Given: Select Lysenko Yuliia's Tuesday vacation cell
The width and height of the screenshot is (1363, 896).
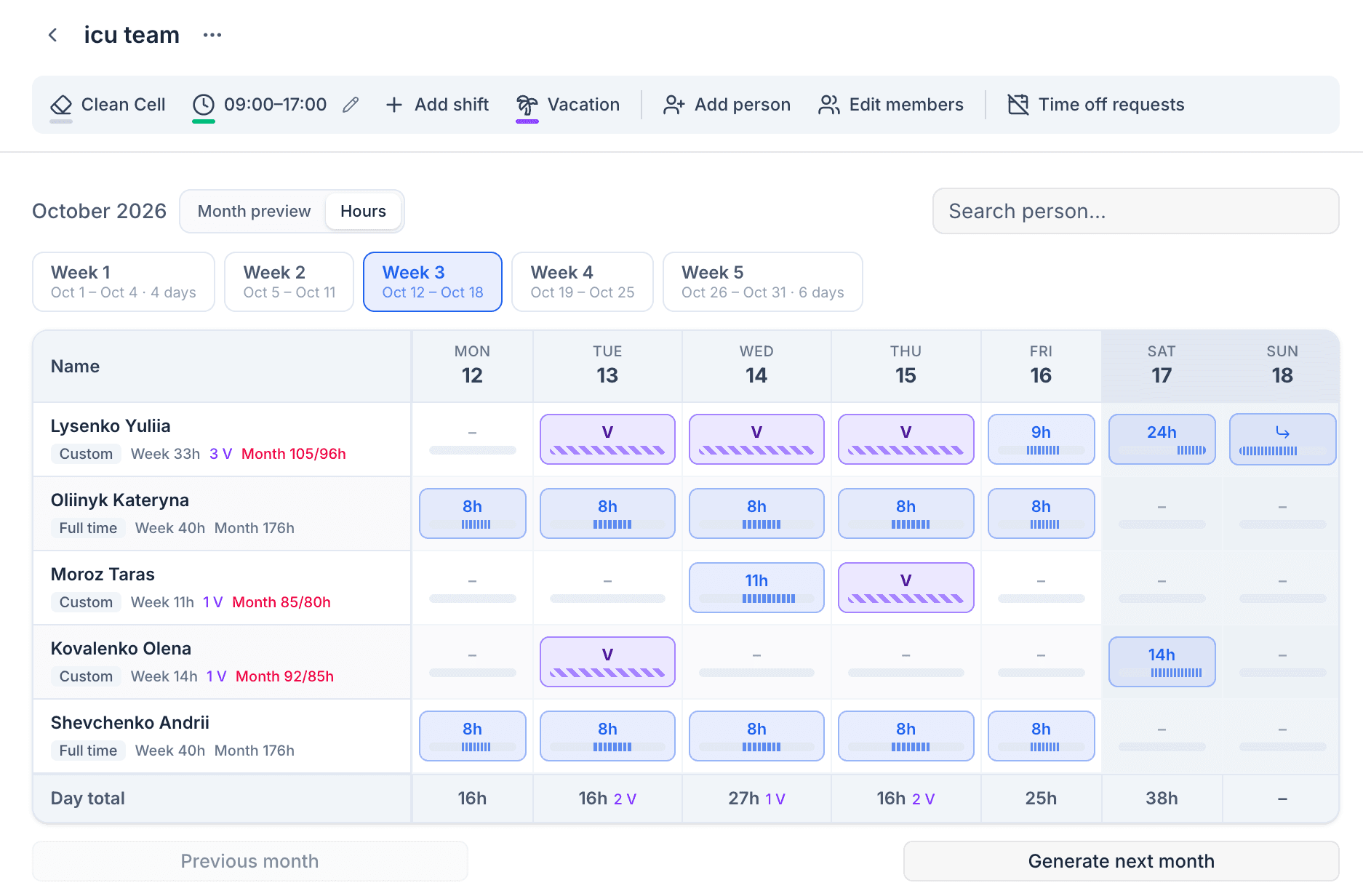Looking at the screenshot, I should click(x=607, y=439).
